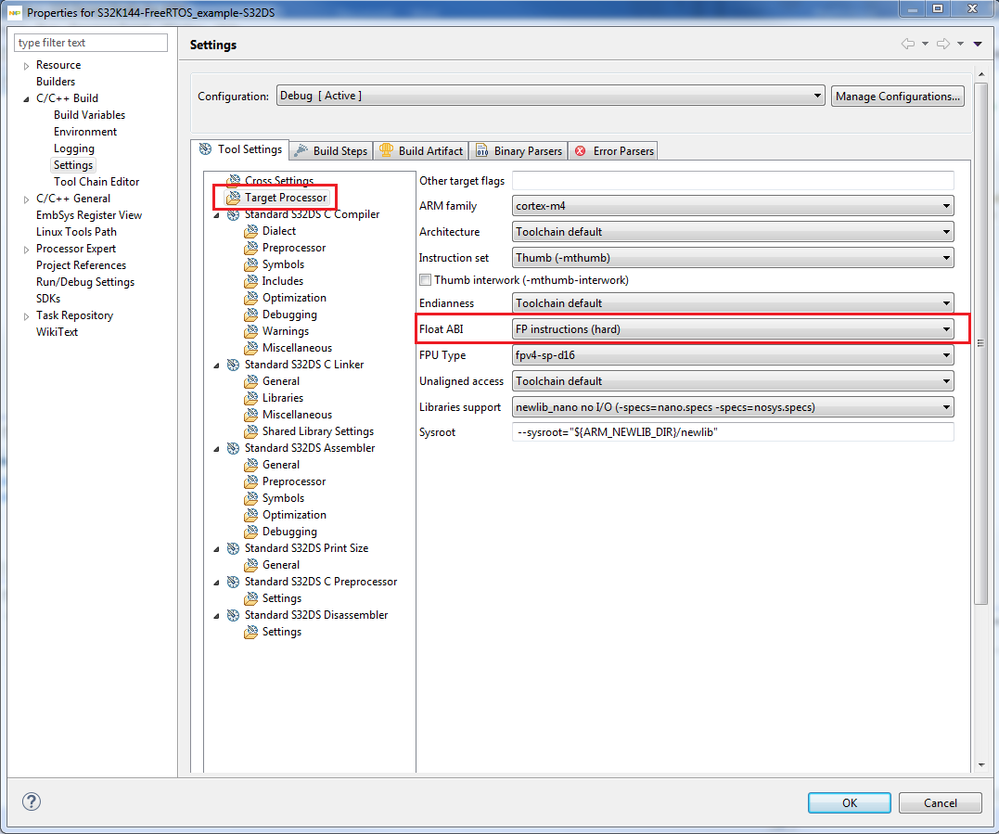
Task: Click the Cancel button
Action: point(940,803)
